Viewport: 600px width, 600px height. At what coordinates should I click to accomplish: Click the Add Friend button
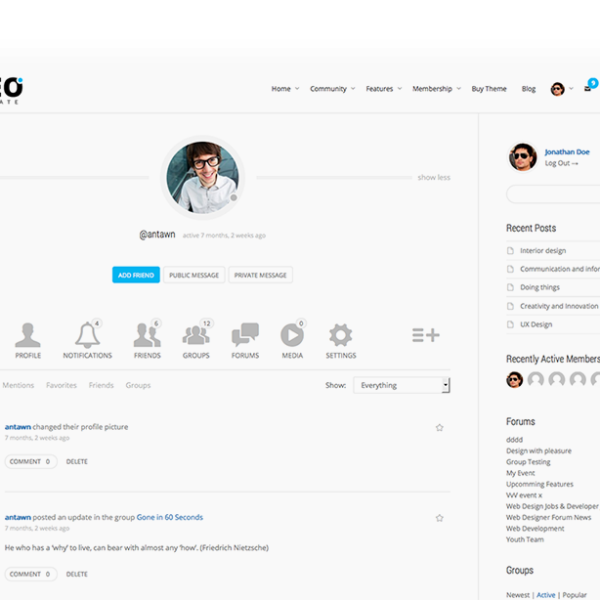(136, 275)
